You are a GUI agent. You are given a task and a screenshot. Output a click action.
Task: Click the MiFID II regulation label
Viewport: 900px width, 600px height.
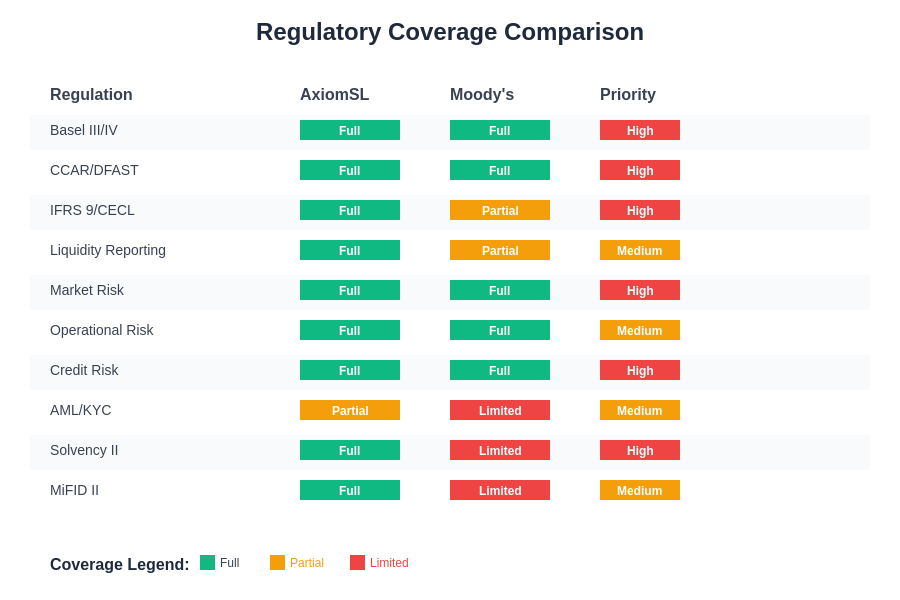coord(74,490)
